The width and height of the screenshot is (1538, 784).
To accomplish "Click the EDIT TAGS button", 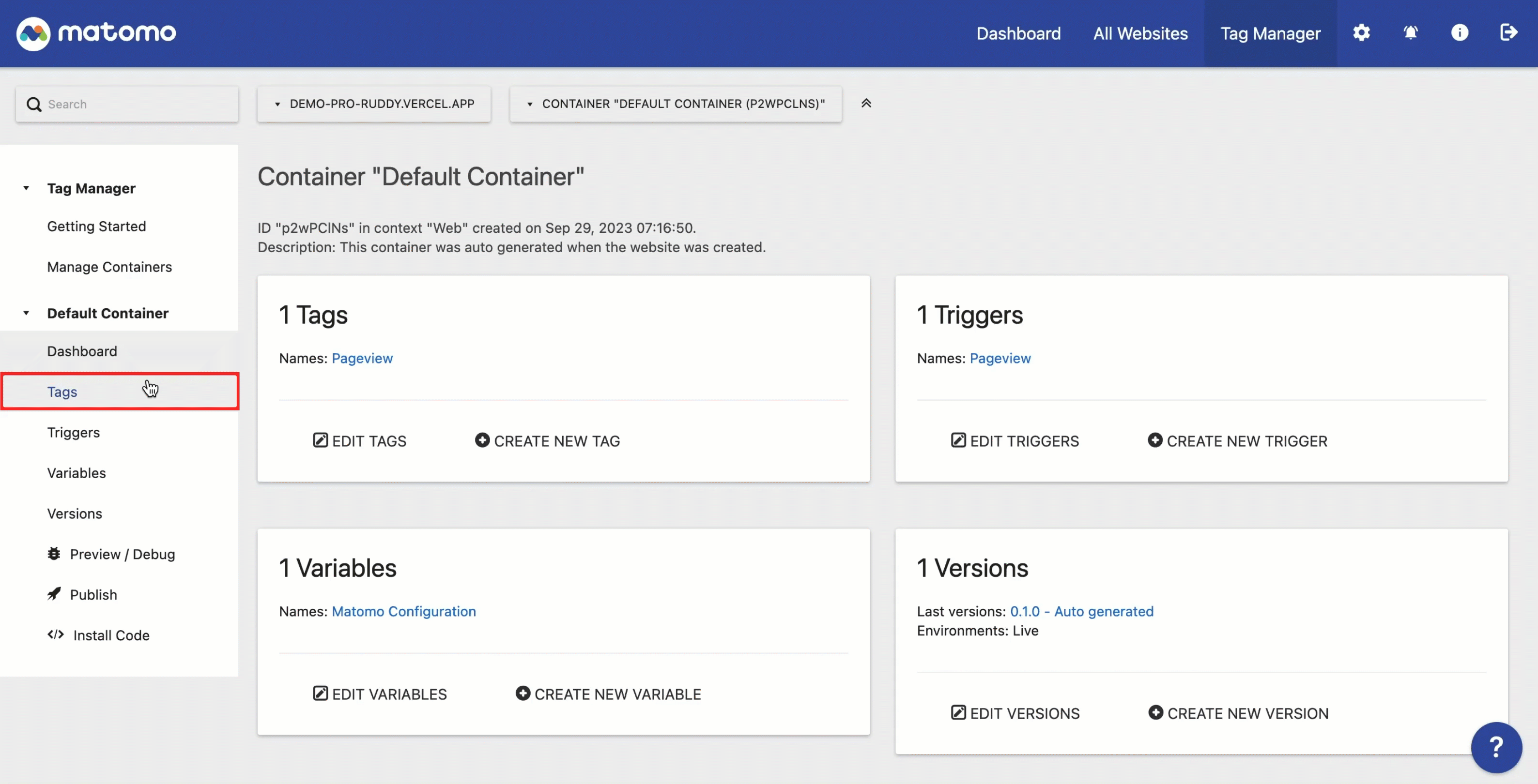I will tap(359, 441).
